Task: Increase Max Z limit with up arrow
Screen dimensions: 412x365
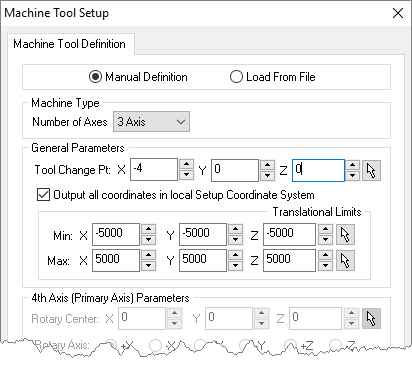Action: [325, 255]
